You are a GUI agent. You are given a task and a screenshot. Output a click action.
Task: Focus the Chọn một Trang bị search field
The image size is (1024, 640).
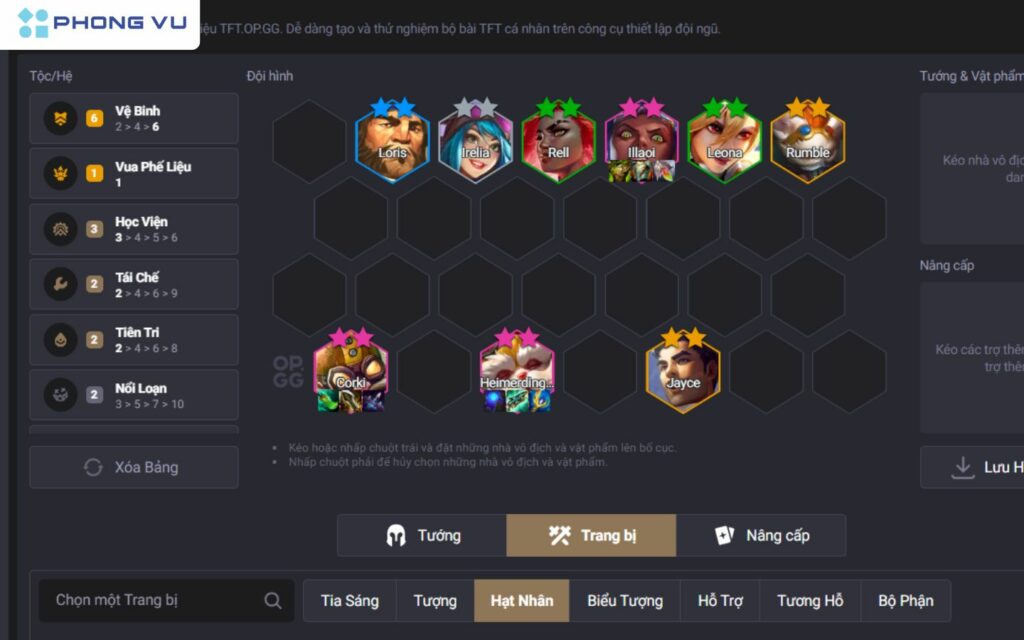pyautogui.click(x=167, y=600)
